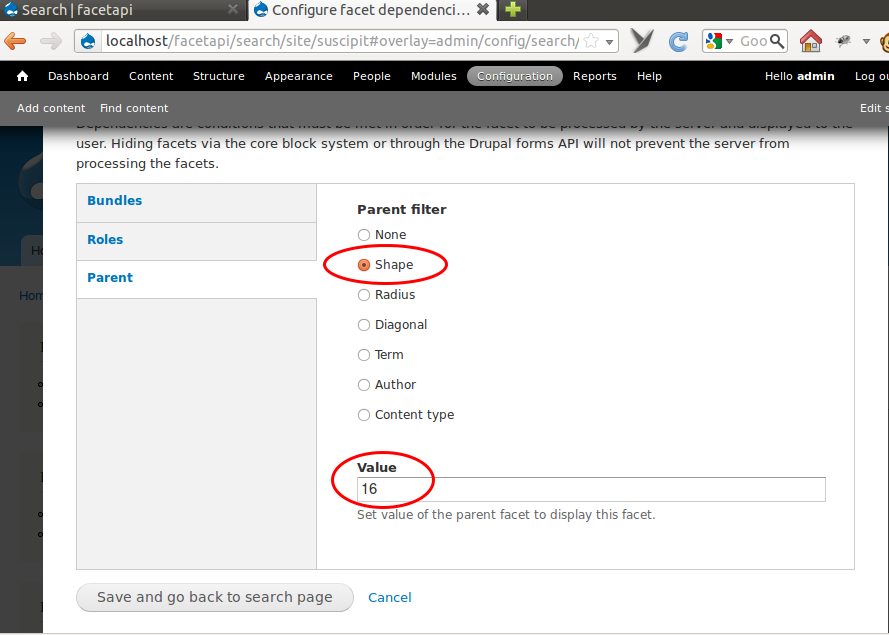Select the Configure facet dependencies tab
Viewport: 889px width, 635px height.
click(x=371, y=10)
